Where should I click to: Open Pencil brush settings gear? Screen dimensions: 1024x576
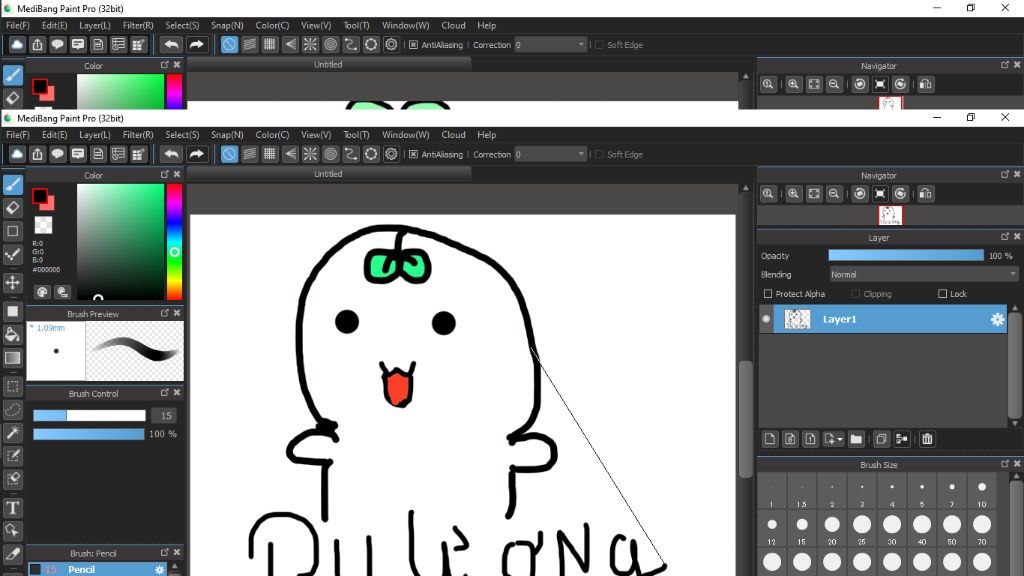(159, 569)
